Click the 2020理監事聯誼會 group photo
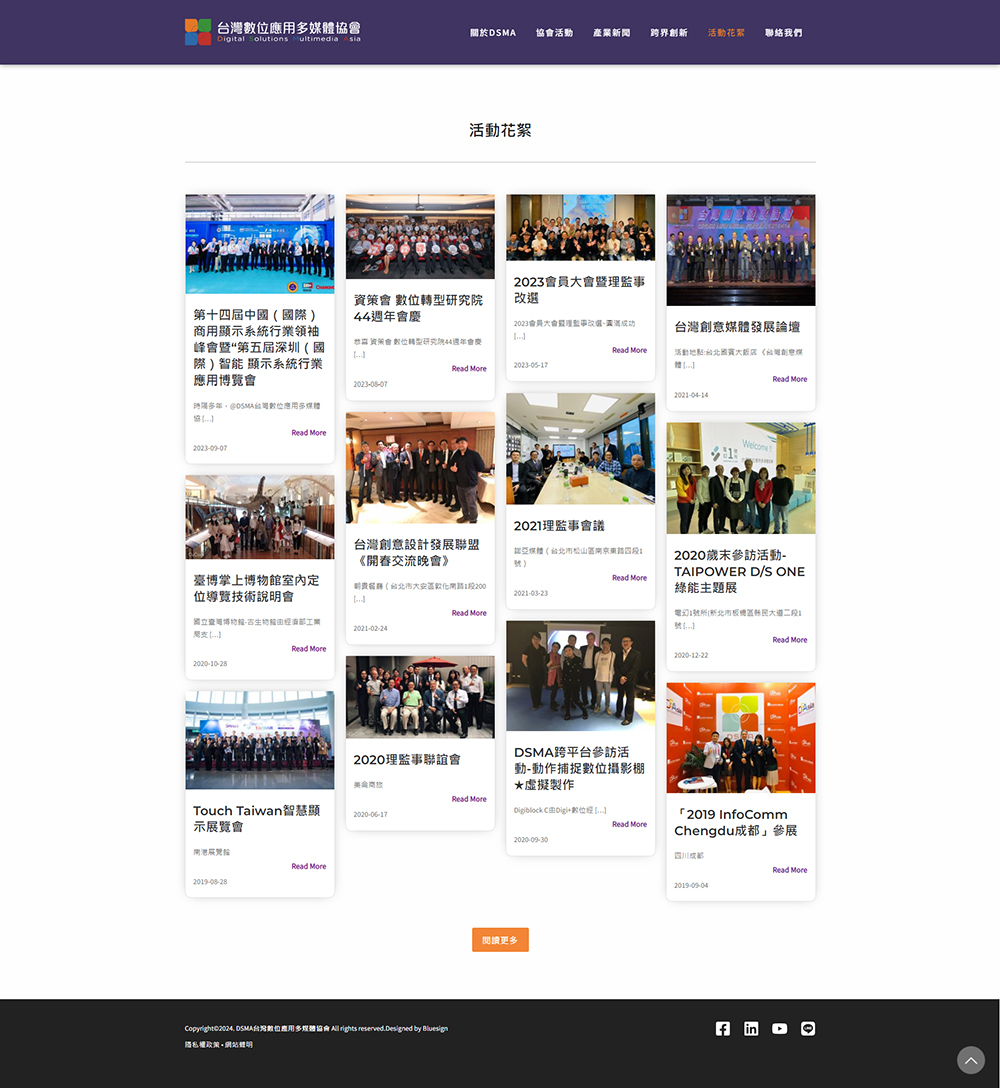Viewport: 1000px width, 1088px height. (420, 697)
